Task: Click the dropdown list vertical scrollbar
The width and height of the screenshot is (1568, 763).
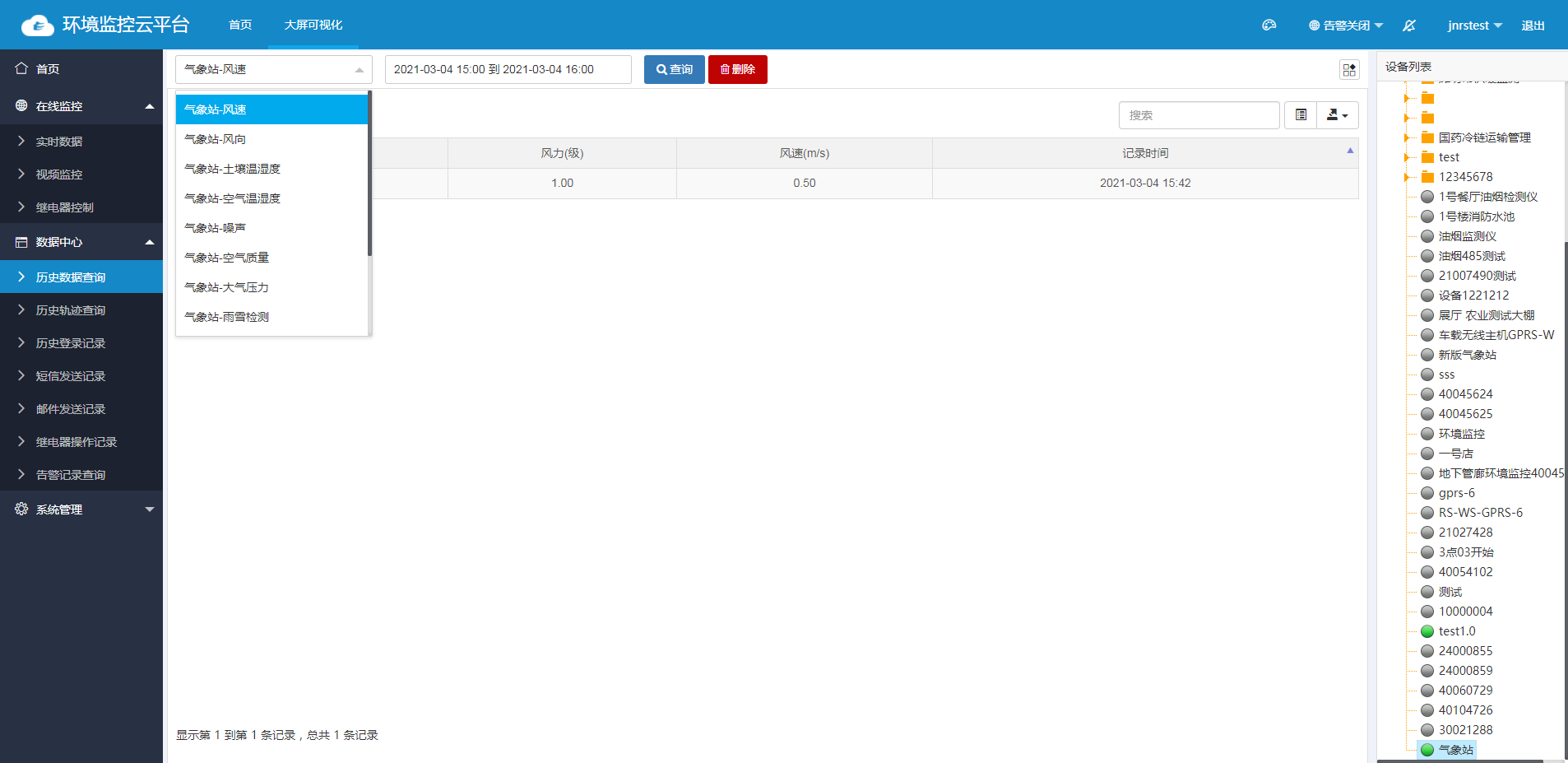Action: click(x=369, y=174)
